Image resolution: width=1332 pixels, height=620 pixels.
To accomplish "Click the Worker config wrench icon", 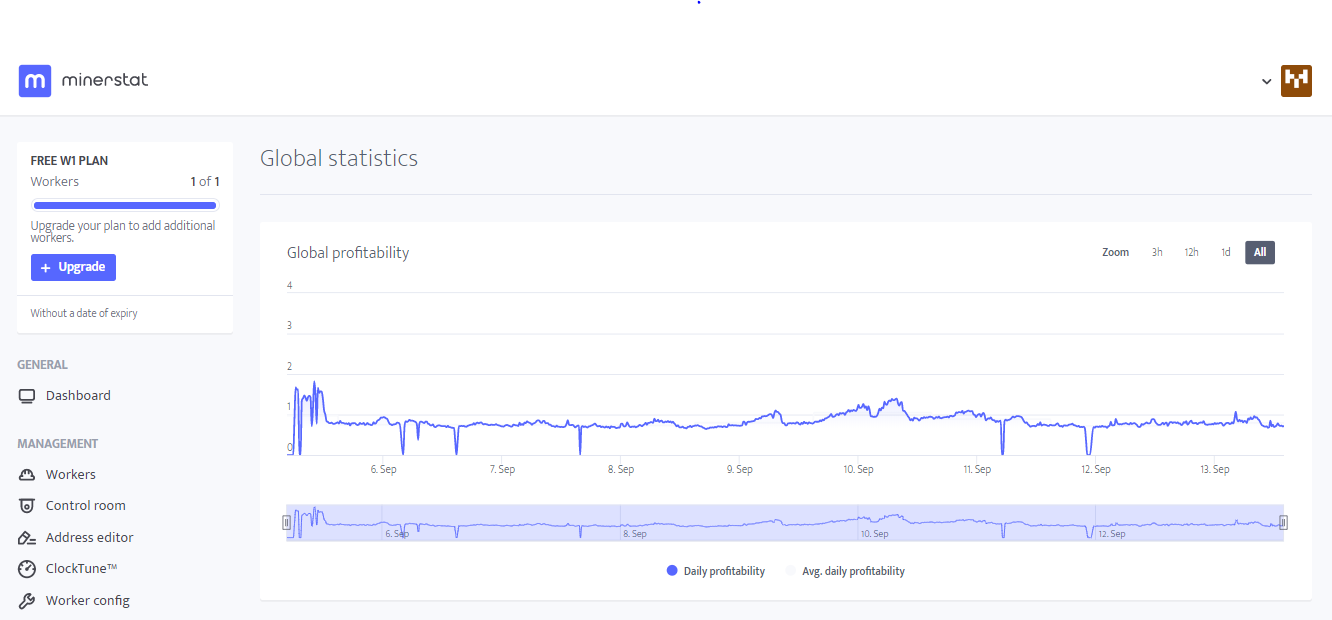I will 27,601.
